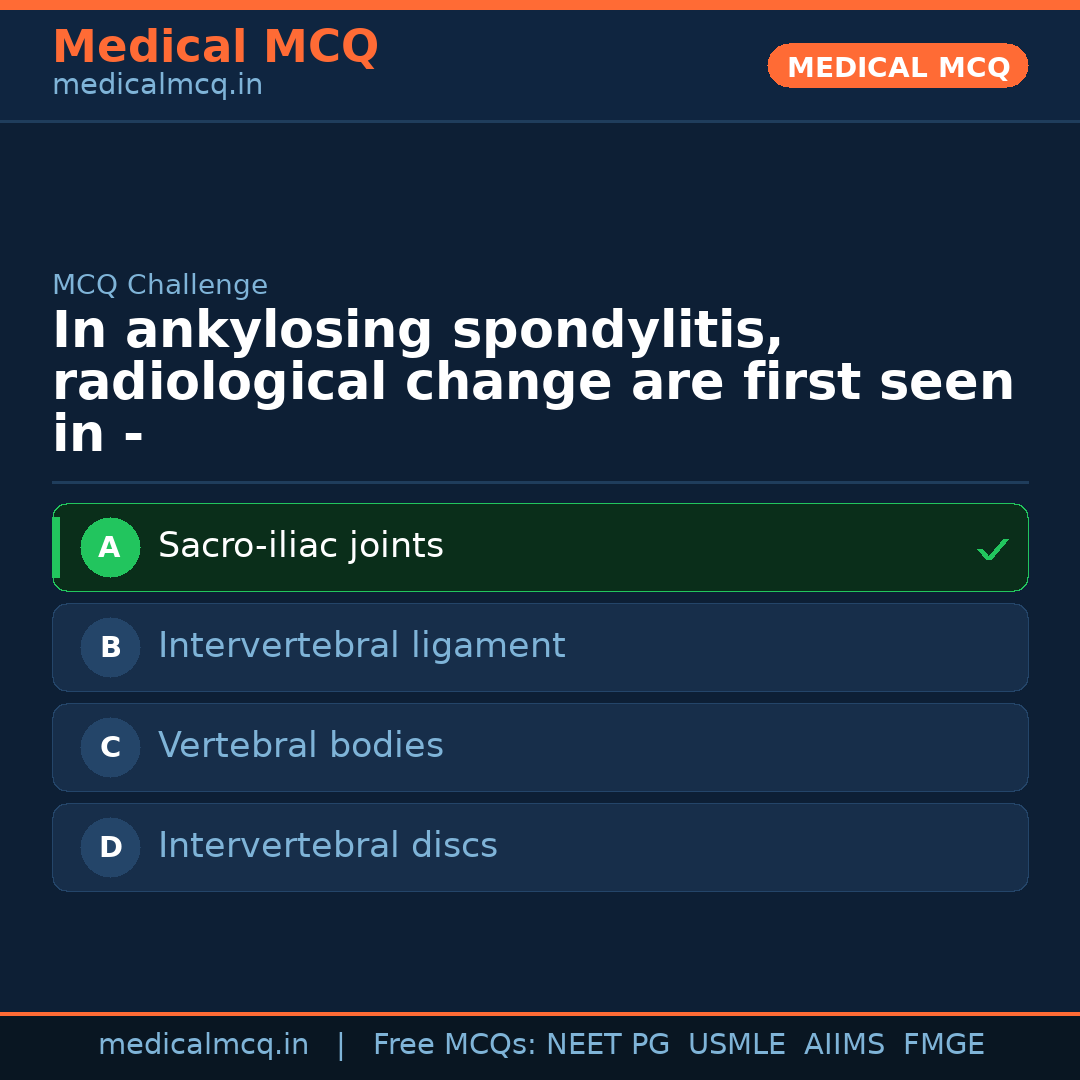Pick the Vertebral bodies answer
1080x1080 pixels.
[301, 746]
